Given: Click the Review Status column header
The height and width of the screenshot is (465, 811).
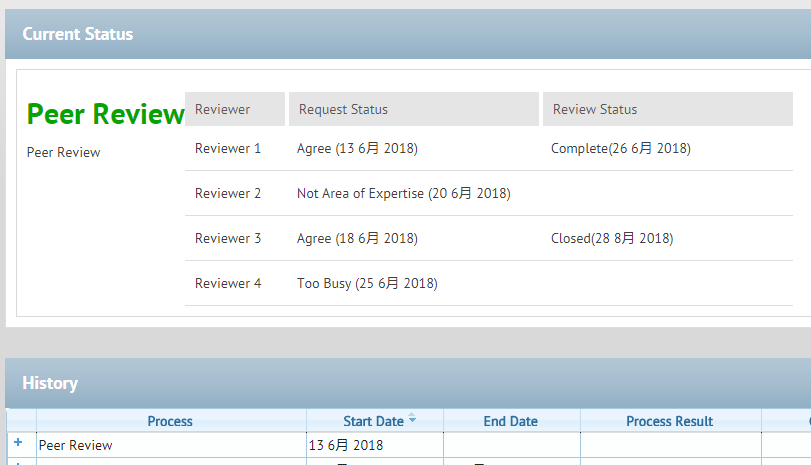Looking at the screenshot, I should (595, 109).
